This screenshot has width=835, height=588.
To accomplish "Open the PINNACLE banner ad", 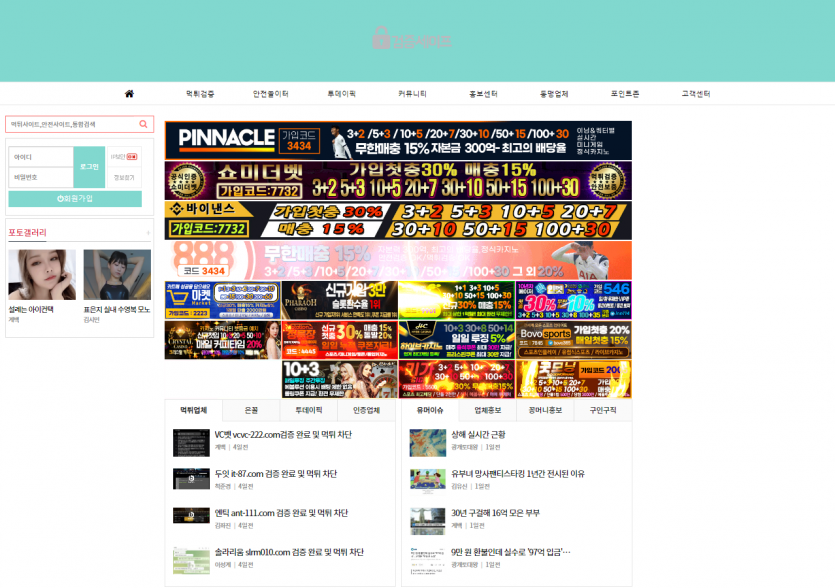I will point(398,141).
